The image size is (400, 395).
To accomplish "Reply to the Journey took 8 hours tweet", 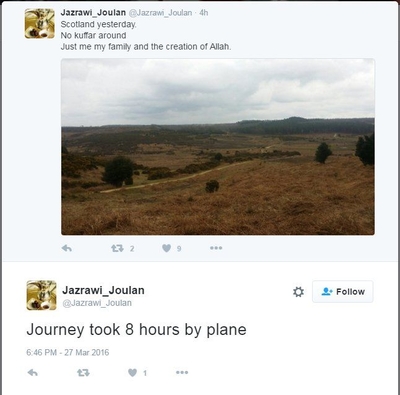I will coord(32,372).
